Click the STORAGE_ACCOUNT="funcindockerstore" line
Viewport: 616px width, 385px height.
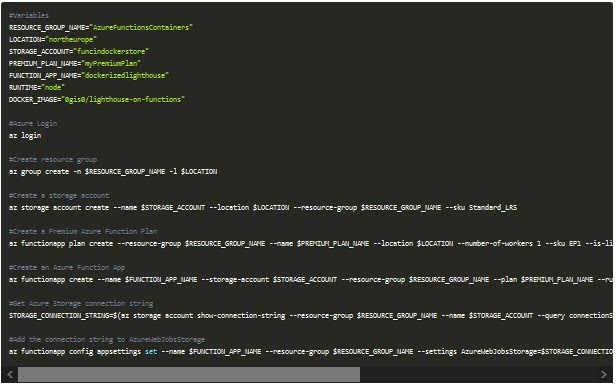coord(79,51)
